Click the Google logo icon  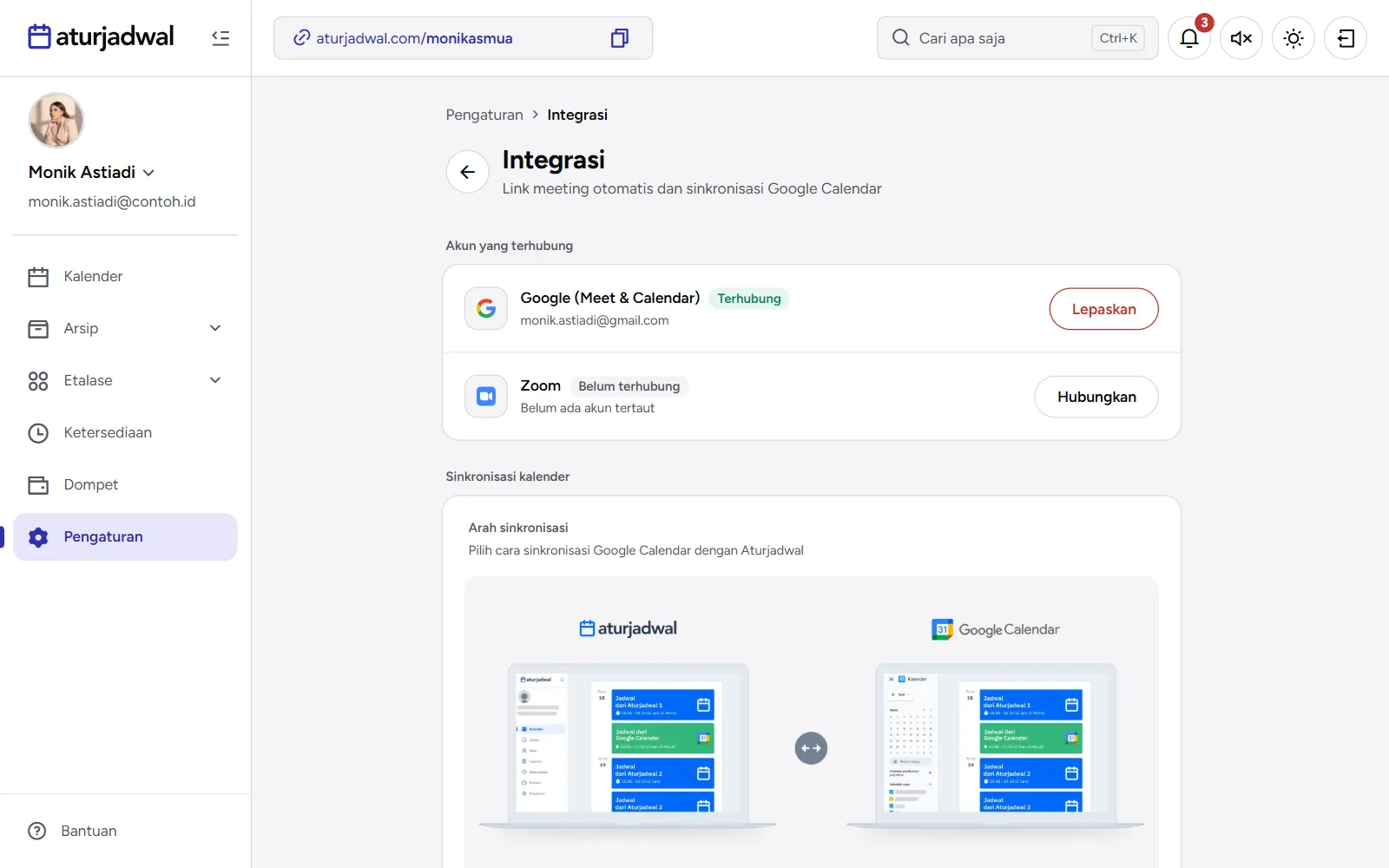(486, 308)
